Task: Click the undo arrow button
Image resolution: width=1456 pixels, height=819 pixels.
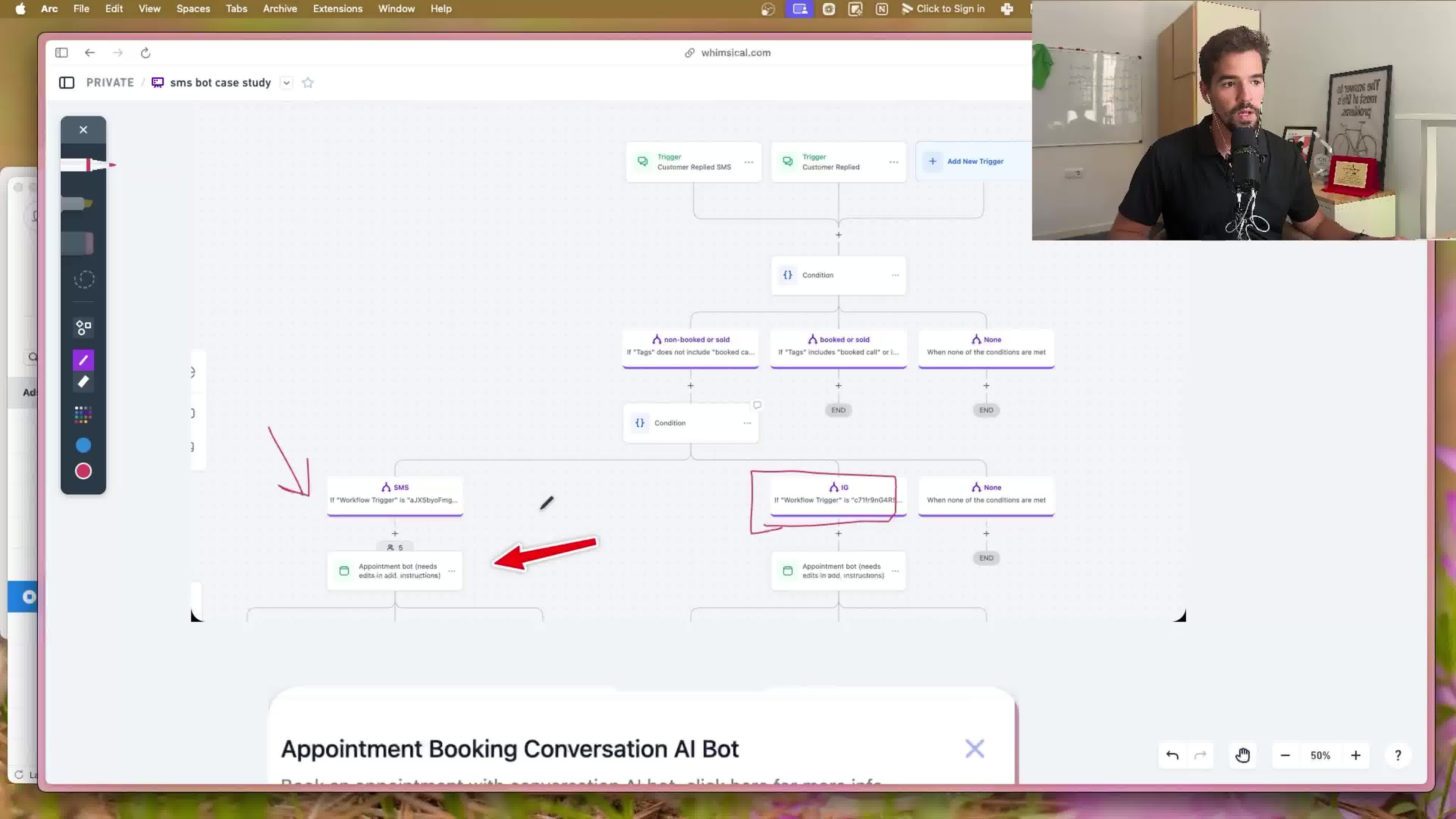Action: pyautogui.click(x=1172, y=755)
